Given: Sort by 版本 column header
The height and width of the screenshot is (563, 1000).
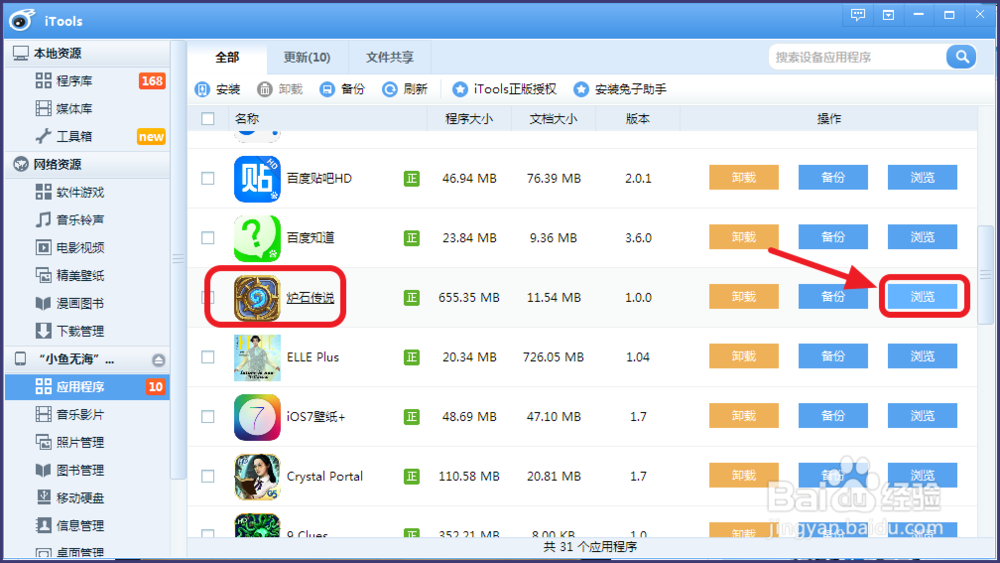Looking at the screenshot, I should [x=638, y=119].
